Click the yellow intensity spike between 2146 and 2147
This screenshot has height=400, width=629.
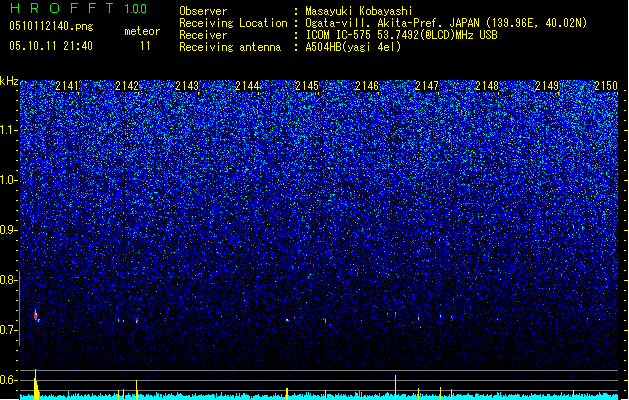(x=396, y=387)
